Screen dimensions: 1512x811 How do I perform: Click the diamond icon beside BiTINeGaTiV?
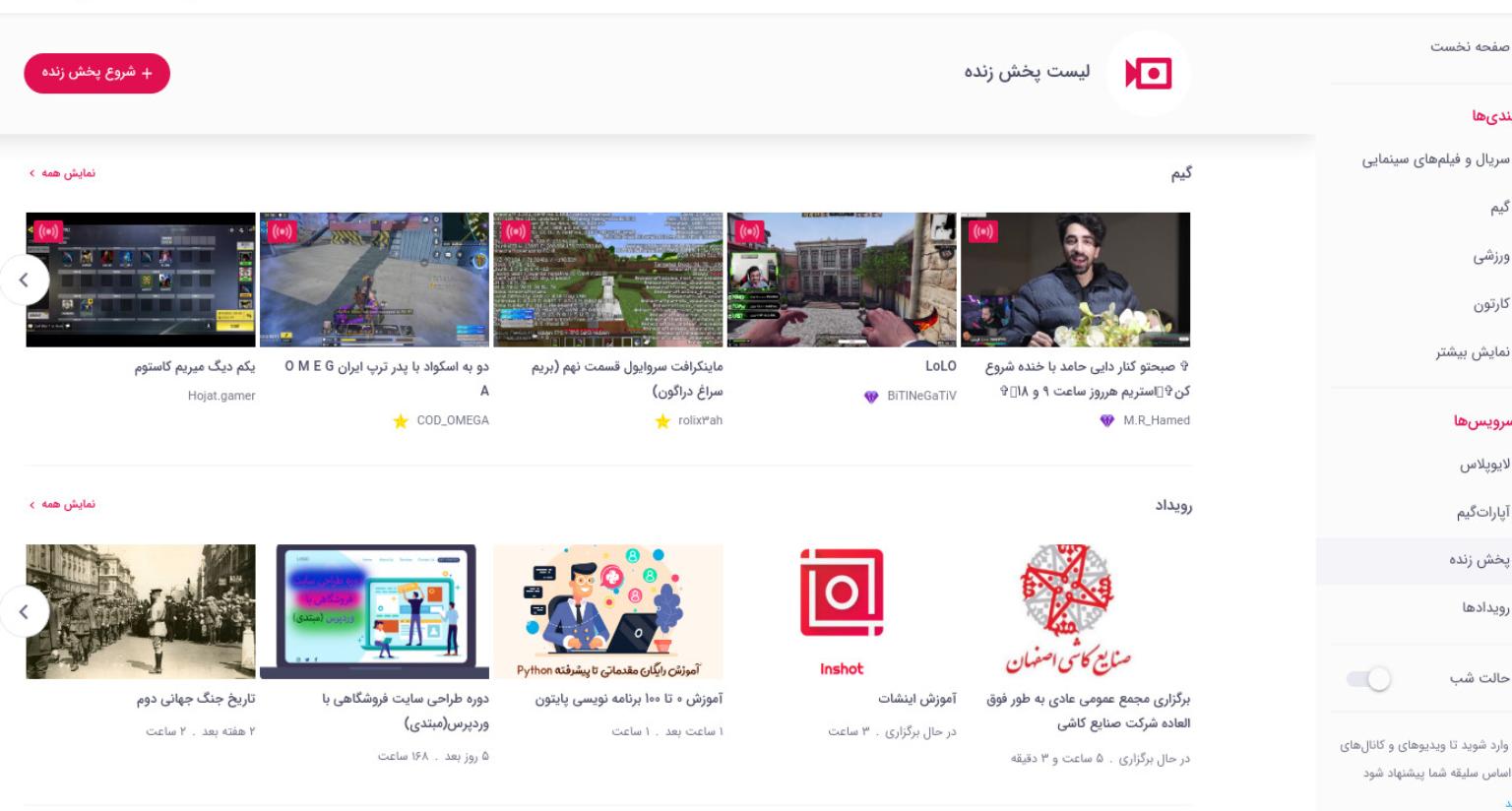871,397
